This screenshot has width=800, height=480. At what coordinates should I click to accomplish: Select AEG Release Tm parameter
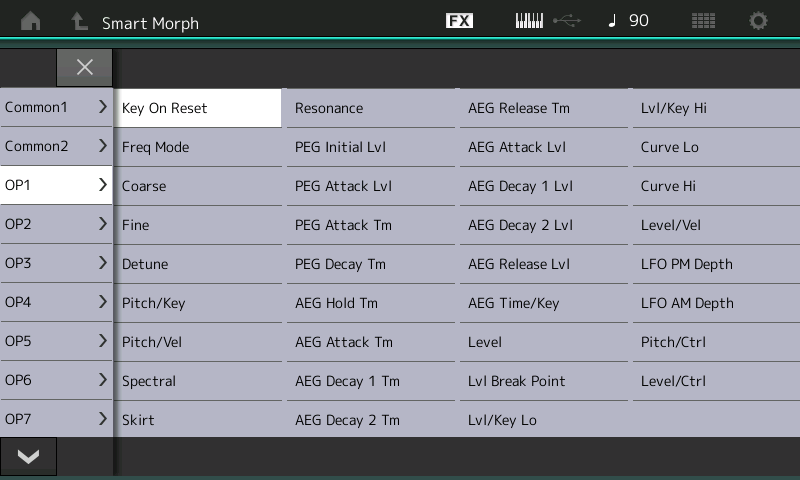(x=543, y=108)
